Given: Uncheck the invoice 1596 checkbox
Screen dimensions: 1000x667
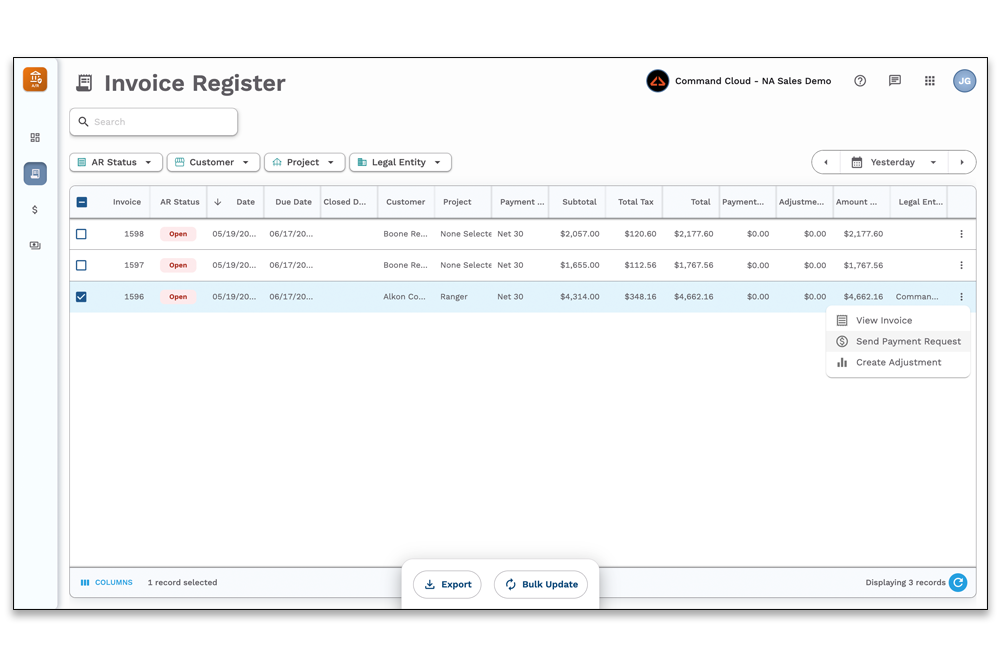Looking at the screenshot, I should point(82,297).
